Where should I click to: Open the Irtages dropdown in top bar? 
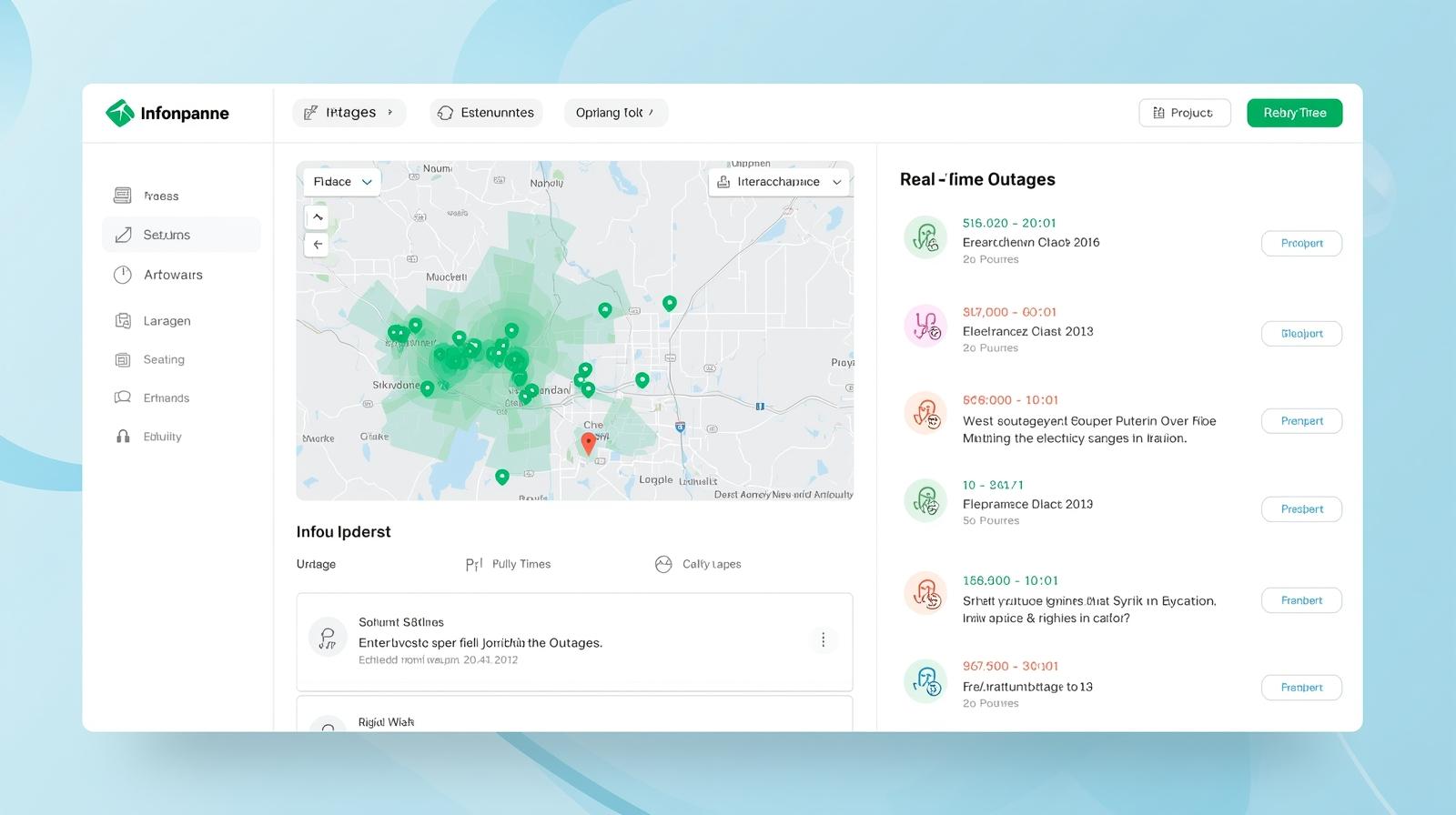349,113
